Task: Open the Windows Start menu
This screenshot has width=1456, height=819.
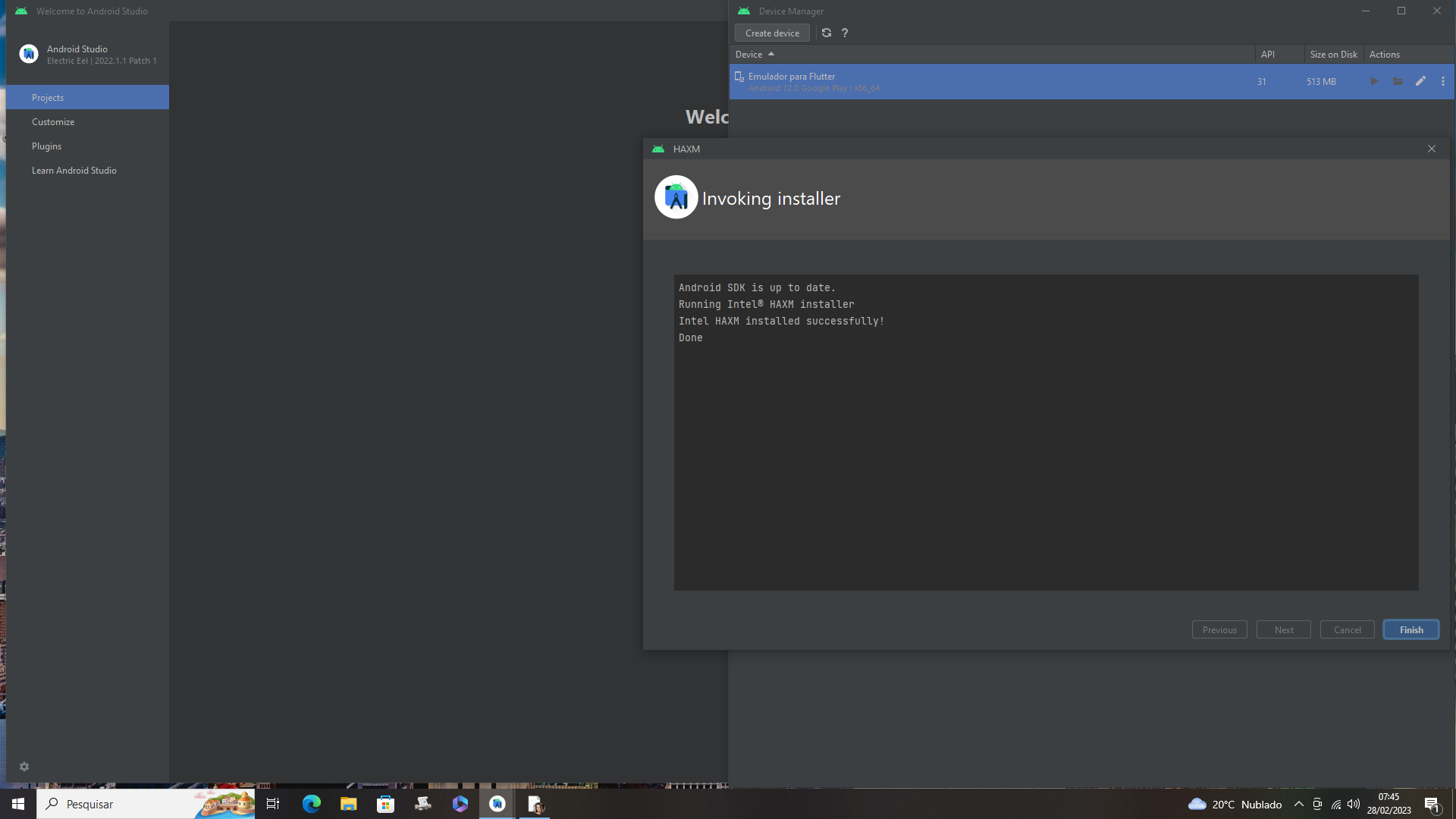Action: tap(18, 804)
